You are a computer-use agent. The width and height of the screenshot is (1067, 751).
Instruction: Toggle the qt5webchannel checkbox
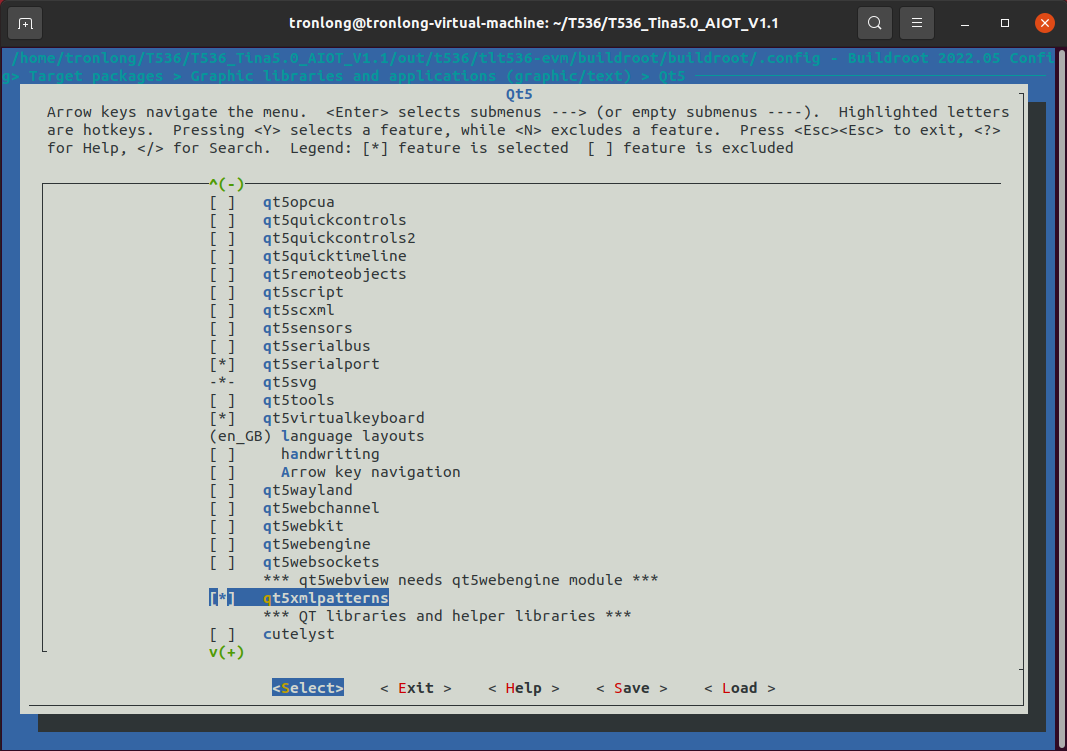click(223, 509)
